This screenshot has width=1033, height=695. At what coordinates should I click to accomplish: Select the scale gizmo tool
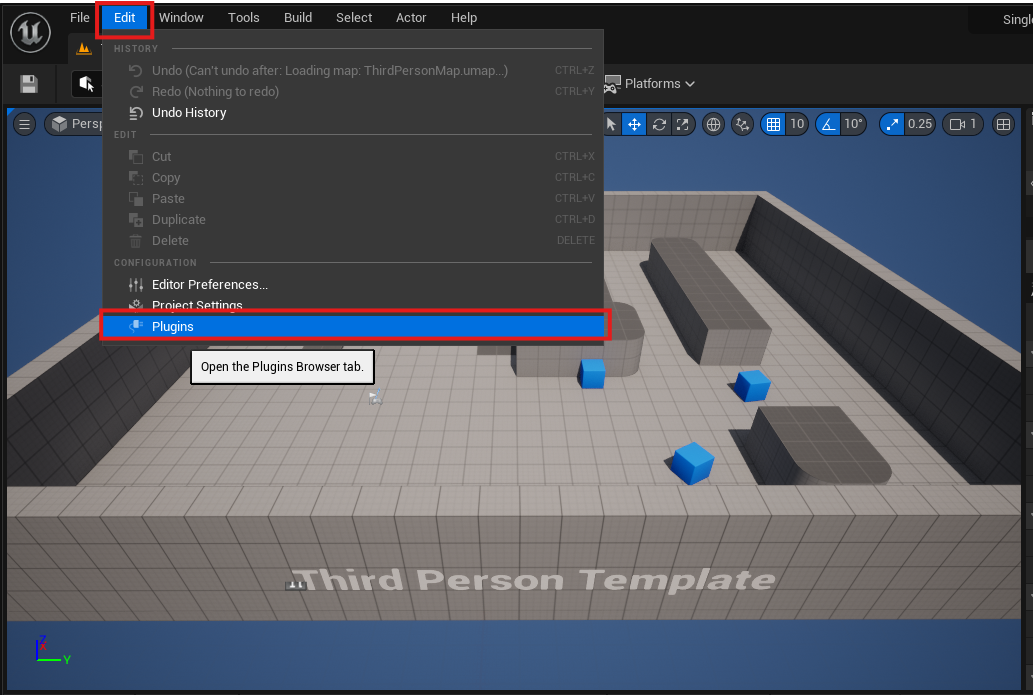[x=683, y=124]
